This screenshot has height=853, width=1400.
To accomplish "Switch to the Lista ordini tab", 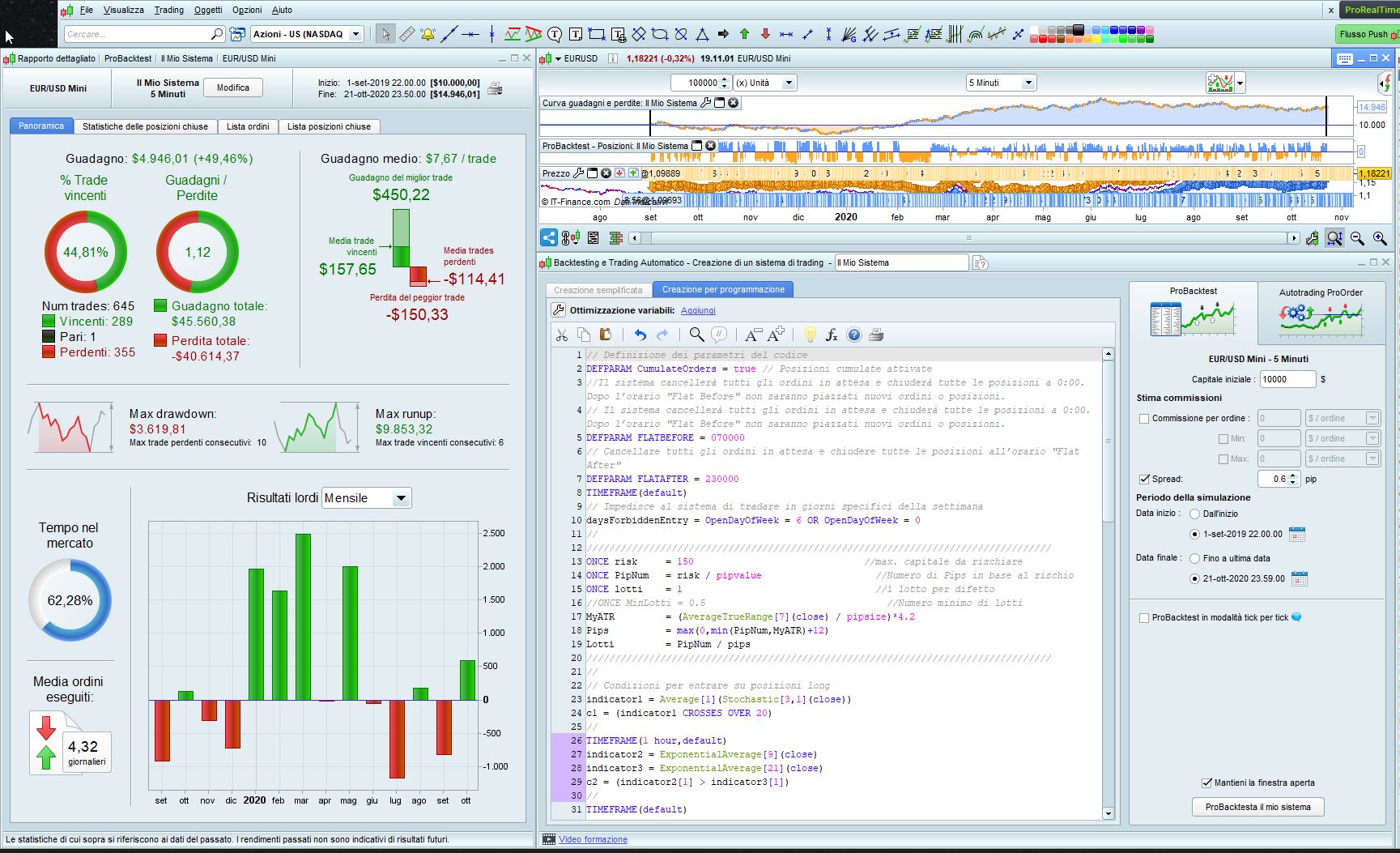I will point(248,126).
